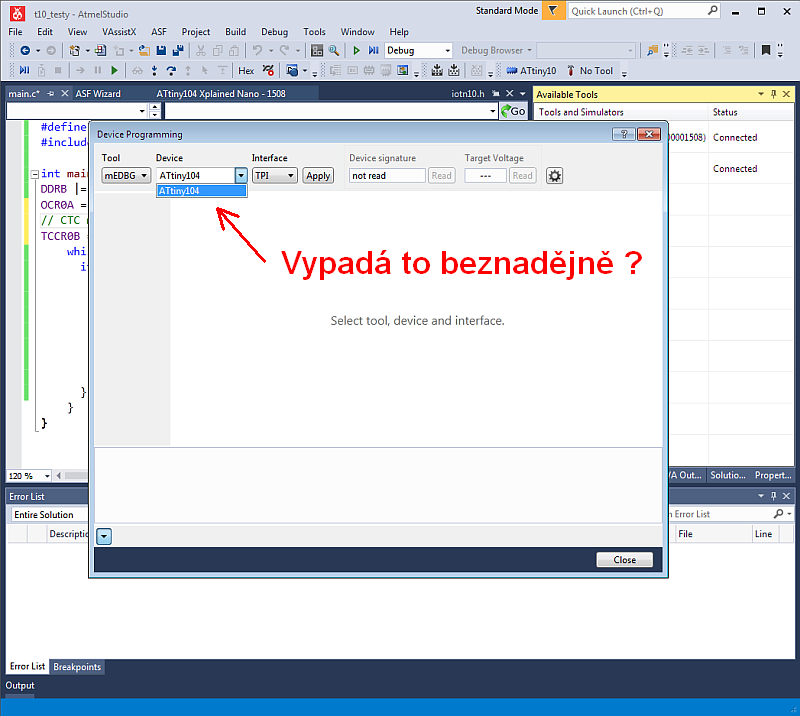
Task: Open the Window menu
Action: 357,32
